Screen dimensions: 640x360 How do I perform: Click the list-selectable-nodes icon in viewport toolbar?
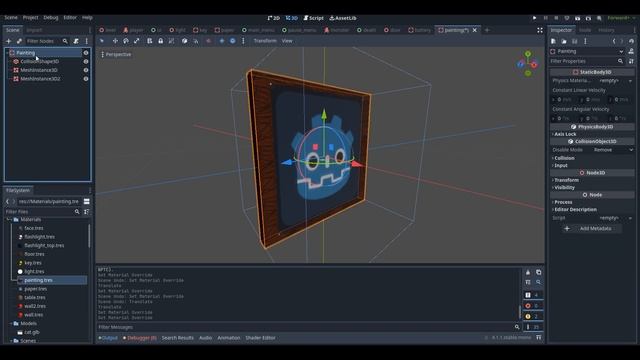click(x=150, y=41)
